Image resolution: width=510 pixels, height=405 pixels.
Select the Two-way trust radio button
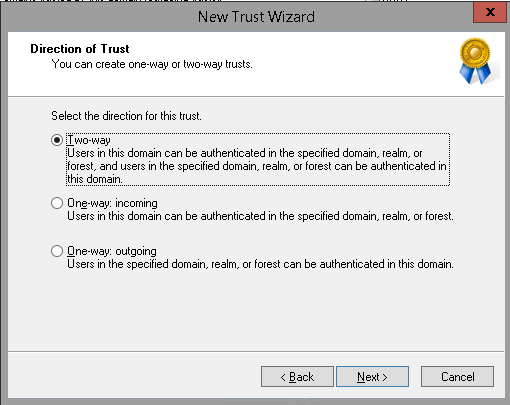(x=57, y=140)
